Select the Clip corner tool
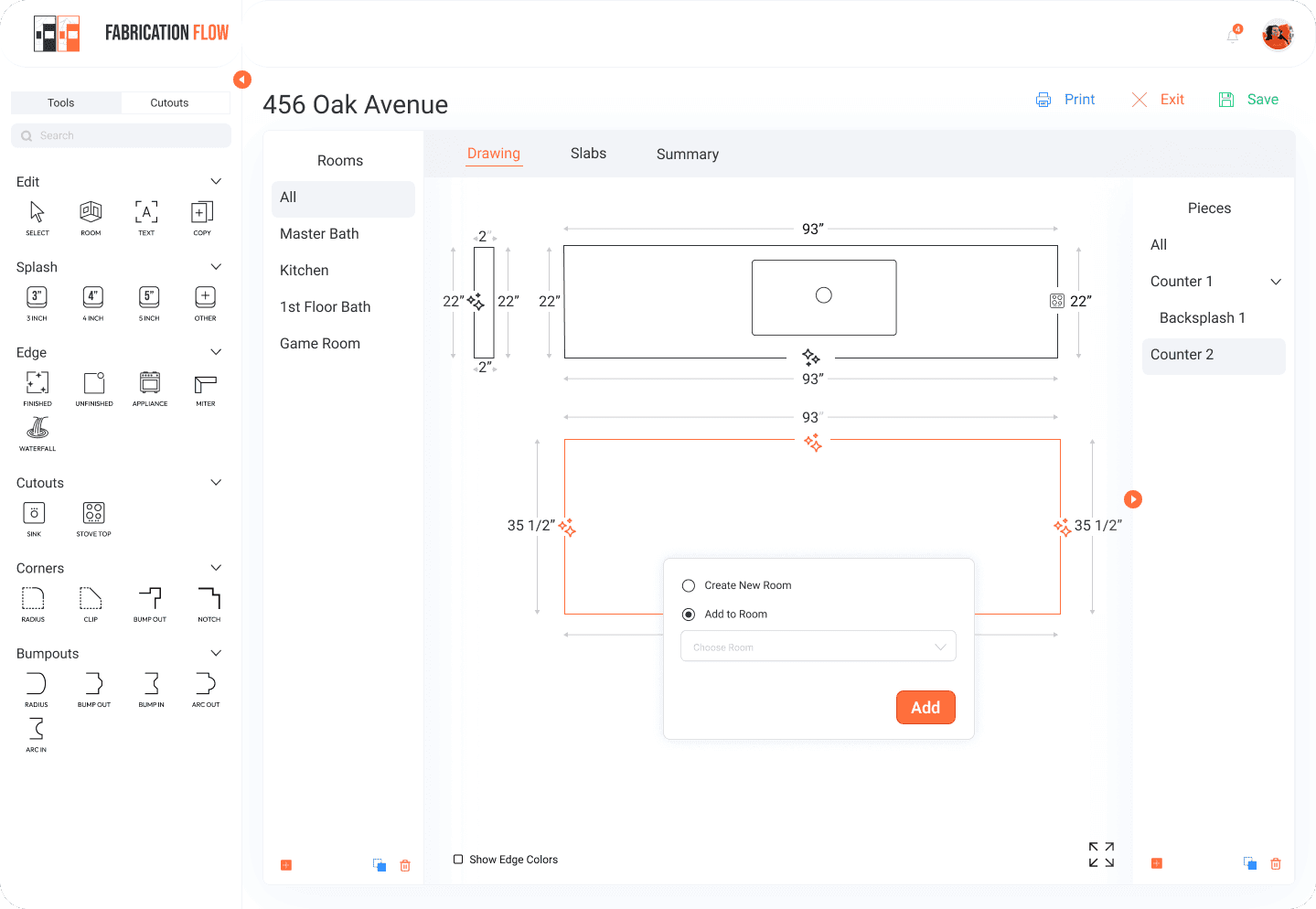 point(91,604)
